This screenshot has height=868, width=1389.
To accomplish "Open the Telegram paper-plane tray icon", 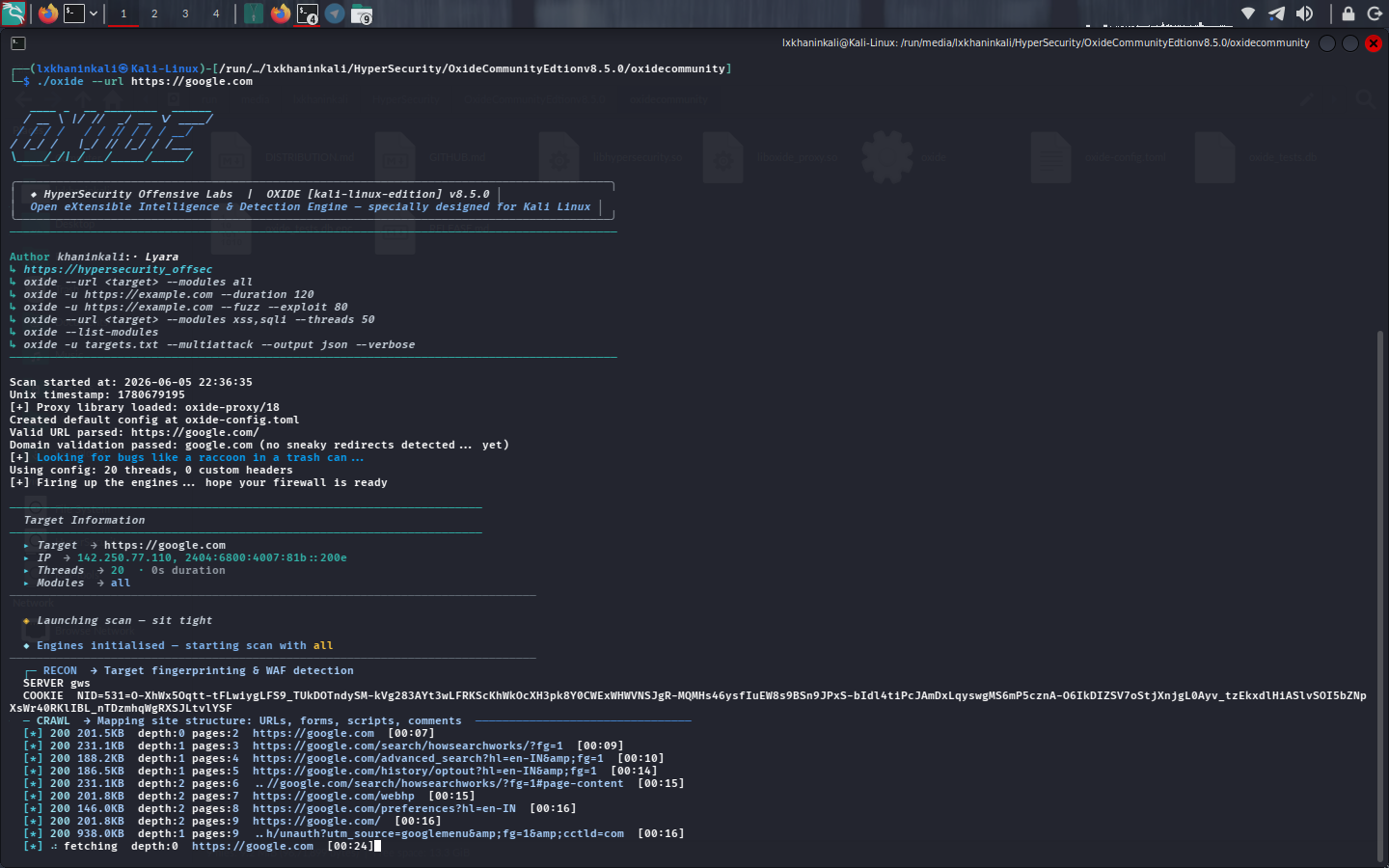I will coord(1276,14).
